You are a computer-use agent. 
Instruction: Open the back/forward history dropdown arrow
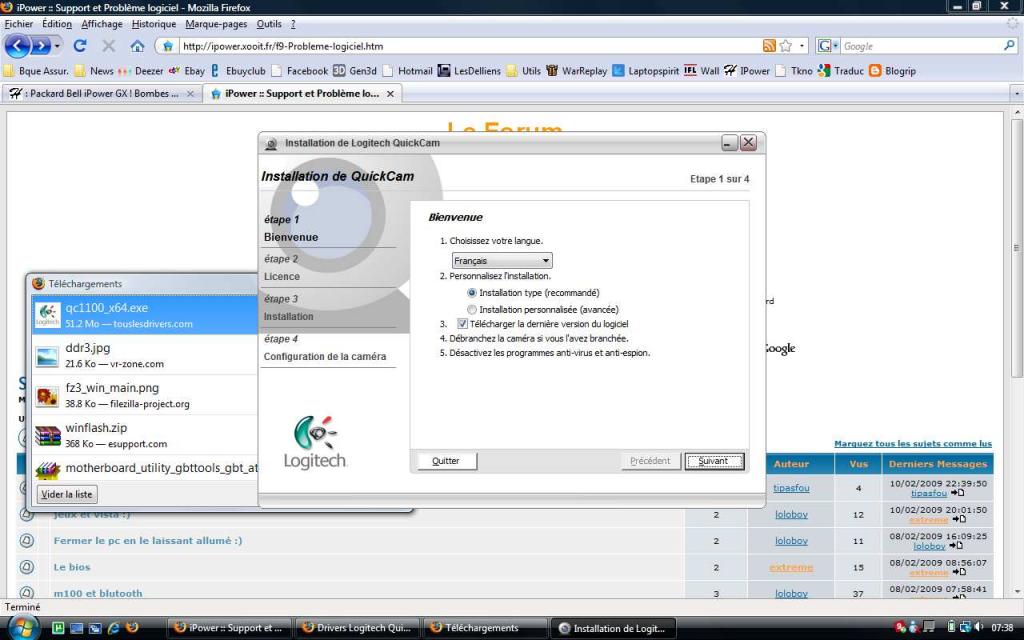(57, 46)
